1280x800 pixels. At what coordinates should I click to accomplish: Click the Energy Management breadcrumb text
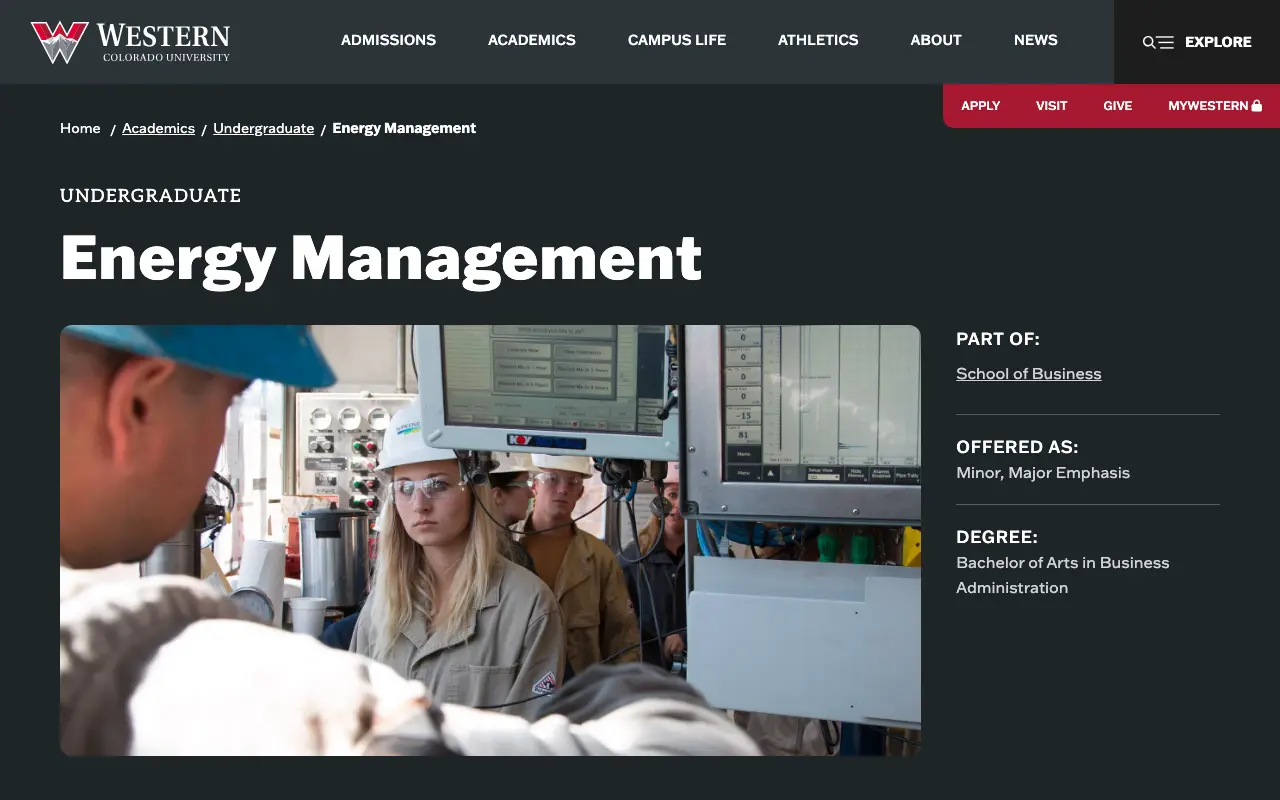tap(404, 128)
